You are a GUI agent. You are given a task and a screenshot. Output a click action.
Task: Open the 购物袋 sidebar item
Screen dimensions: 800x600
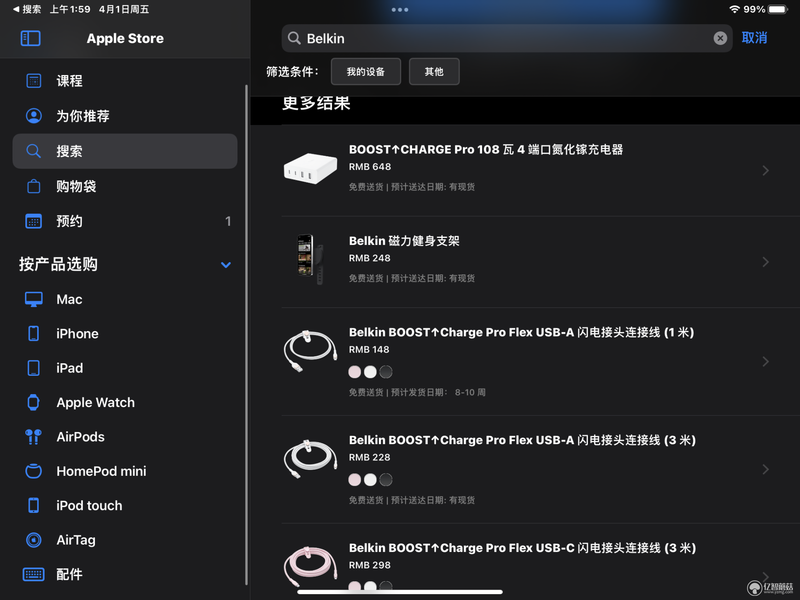(124, 186)
